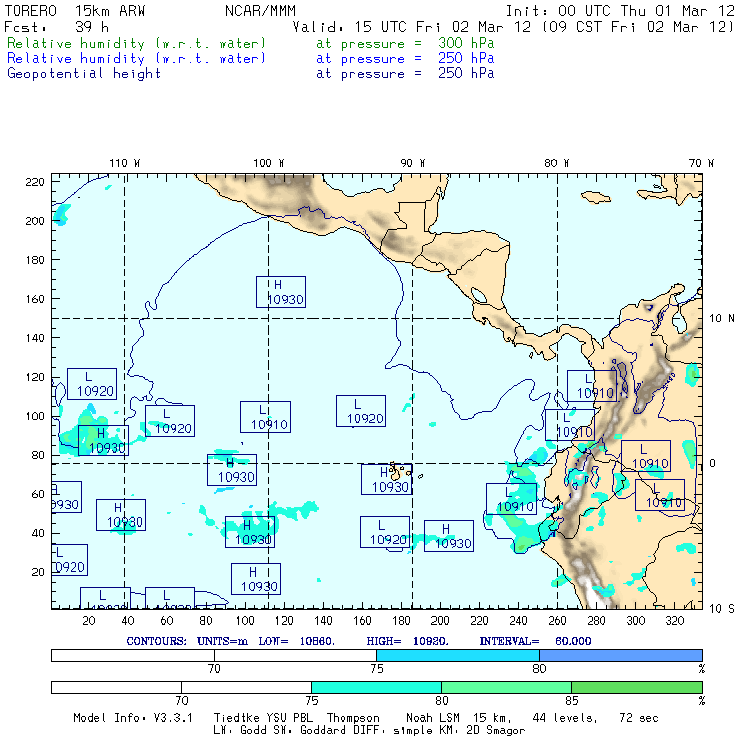This screenshot has height=740, width=740.
Task: Click the 'CONTOURS: UNITS=m' text
Action: point(187,641)
